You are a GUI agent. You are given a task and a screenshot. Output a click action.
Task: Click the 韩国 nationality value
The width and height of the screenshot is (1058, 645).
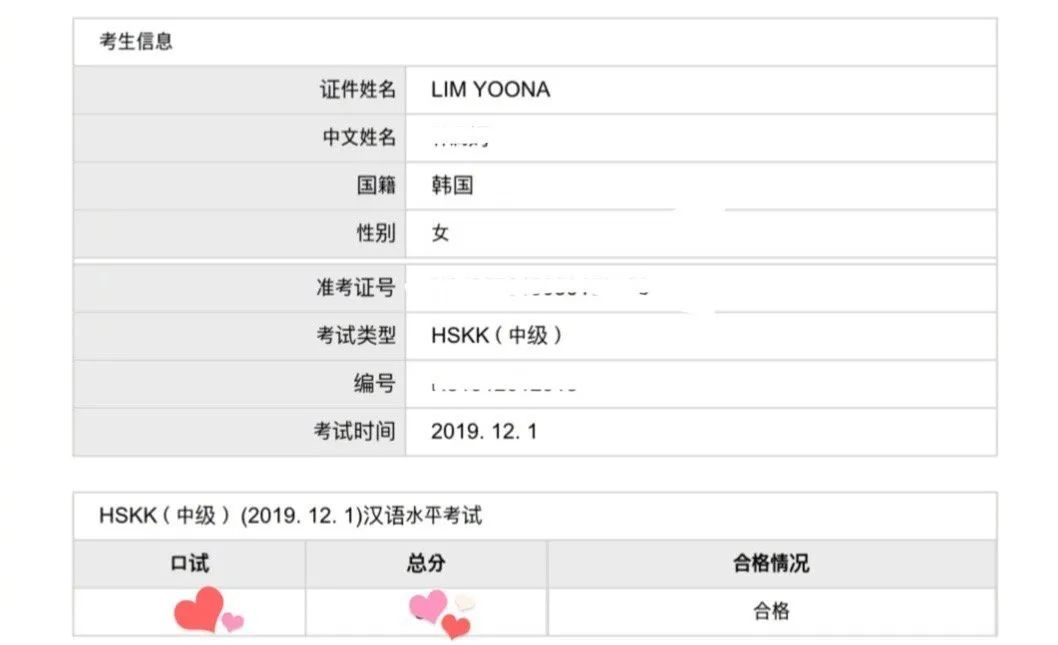click(452, 186)
